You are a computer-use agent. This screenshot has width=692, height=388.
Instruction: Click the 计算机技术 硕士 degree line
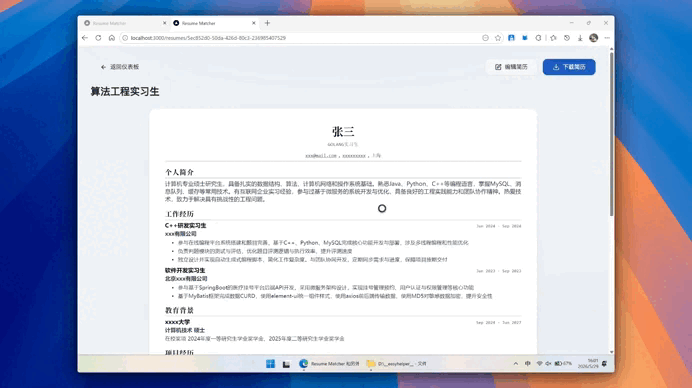click(x=185, y=330)
